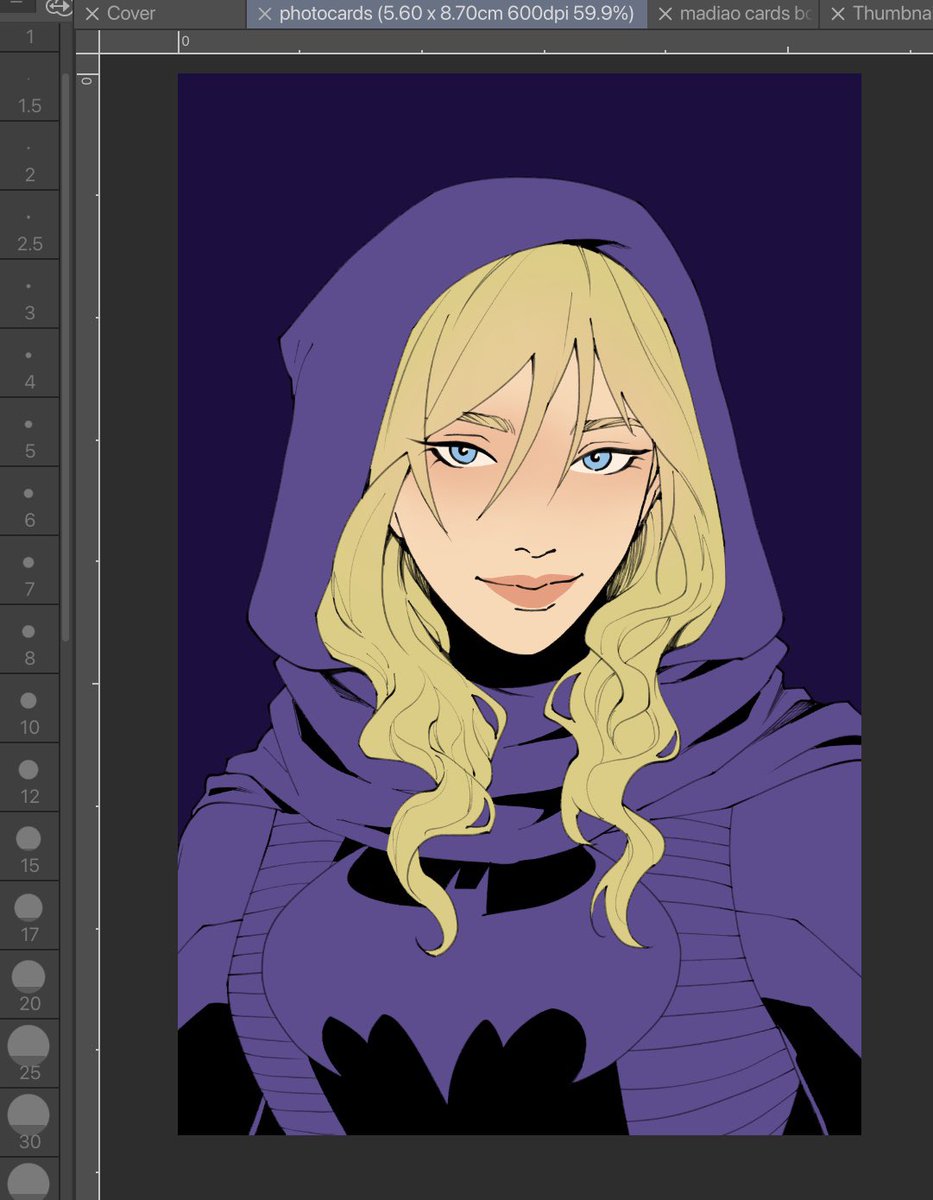This screenshot has height=1200, width=933.
Task: Close the madiao cards tab
Action: tap(665, 14)
